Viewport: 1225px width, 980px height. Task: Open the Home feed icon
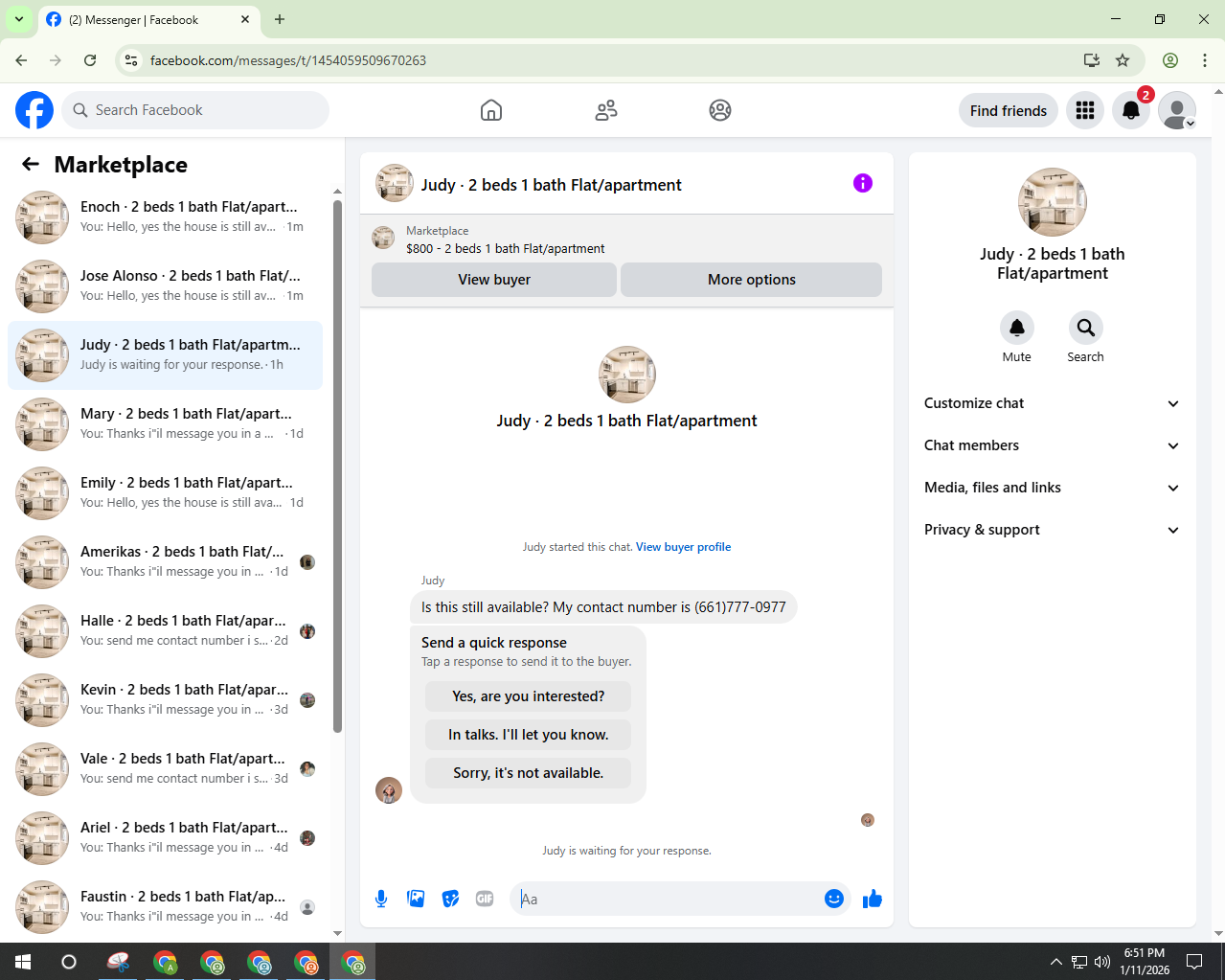pos(491,110)
